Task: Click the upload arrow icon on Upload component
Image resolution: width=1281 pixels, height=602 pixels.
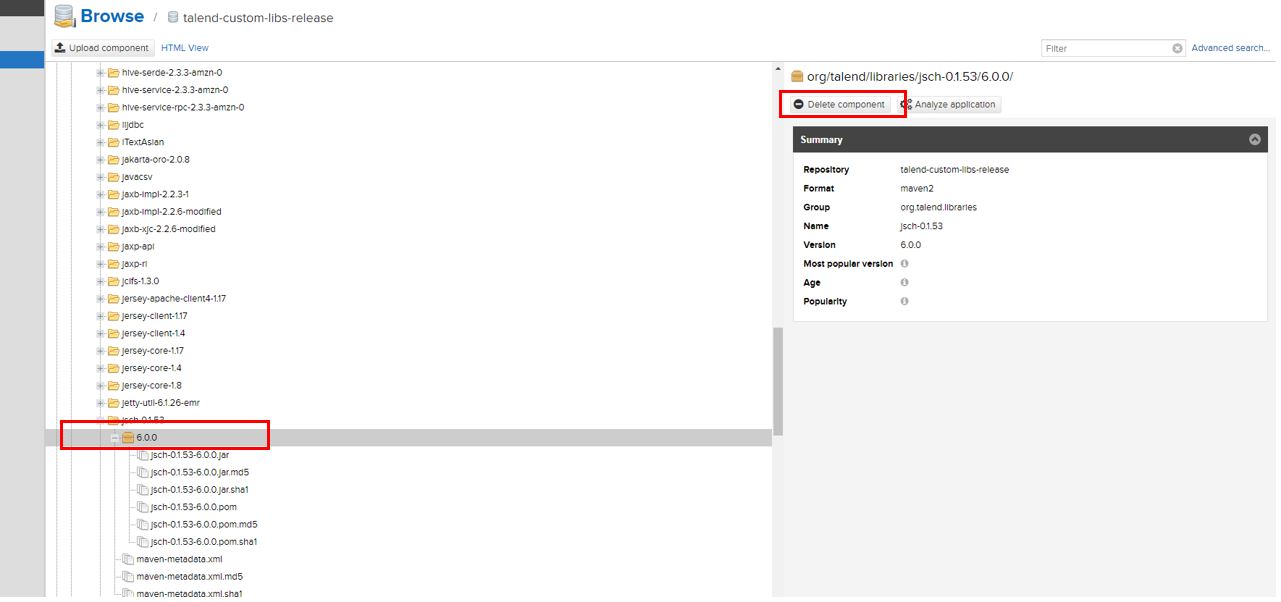Action: pos(60,47)
